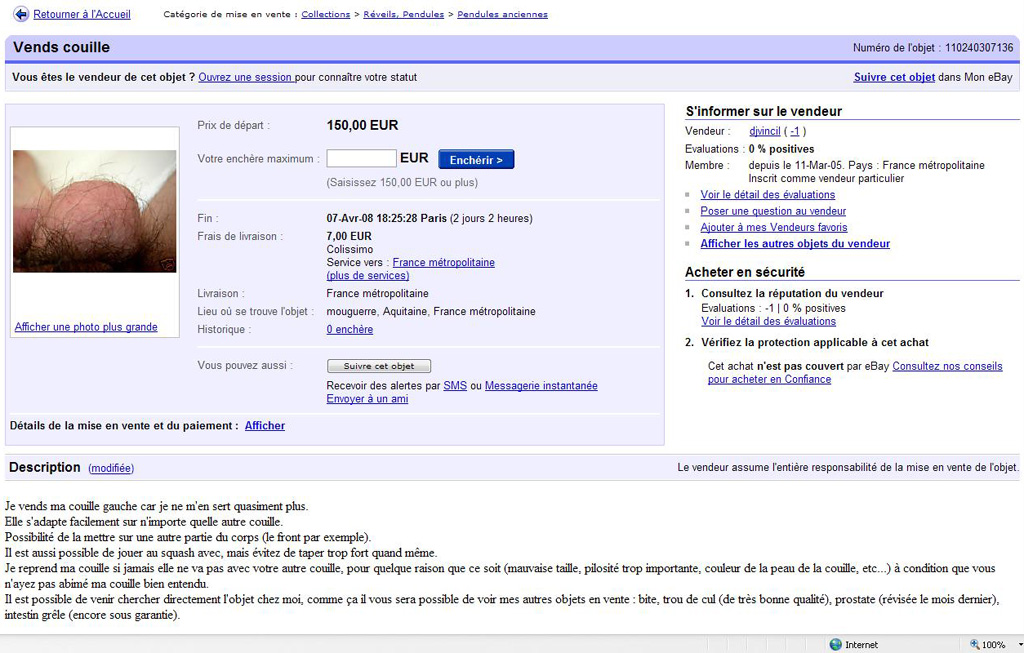Open Pendules anciennes breadcrumb link
This screenshot has width=1024, height=653.
click(x=502, y=15)
